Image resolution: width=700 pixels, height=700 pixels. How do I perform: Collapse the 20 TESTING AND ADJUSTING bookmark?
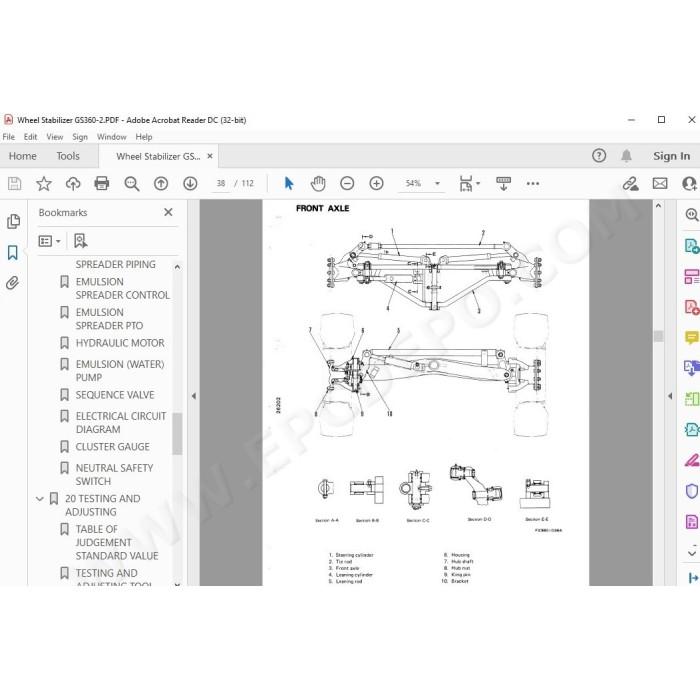click(40, 499)
